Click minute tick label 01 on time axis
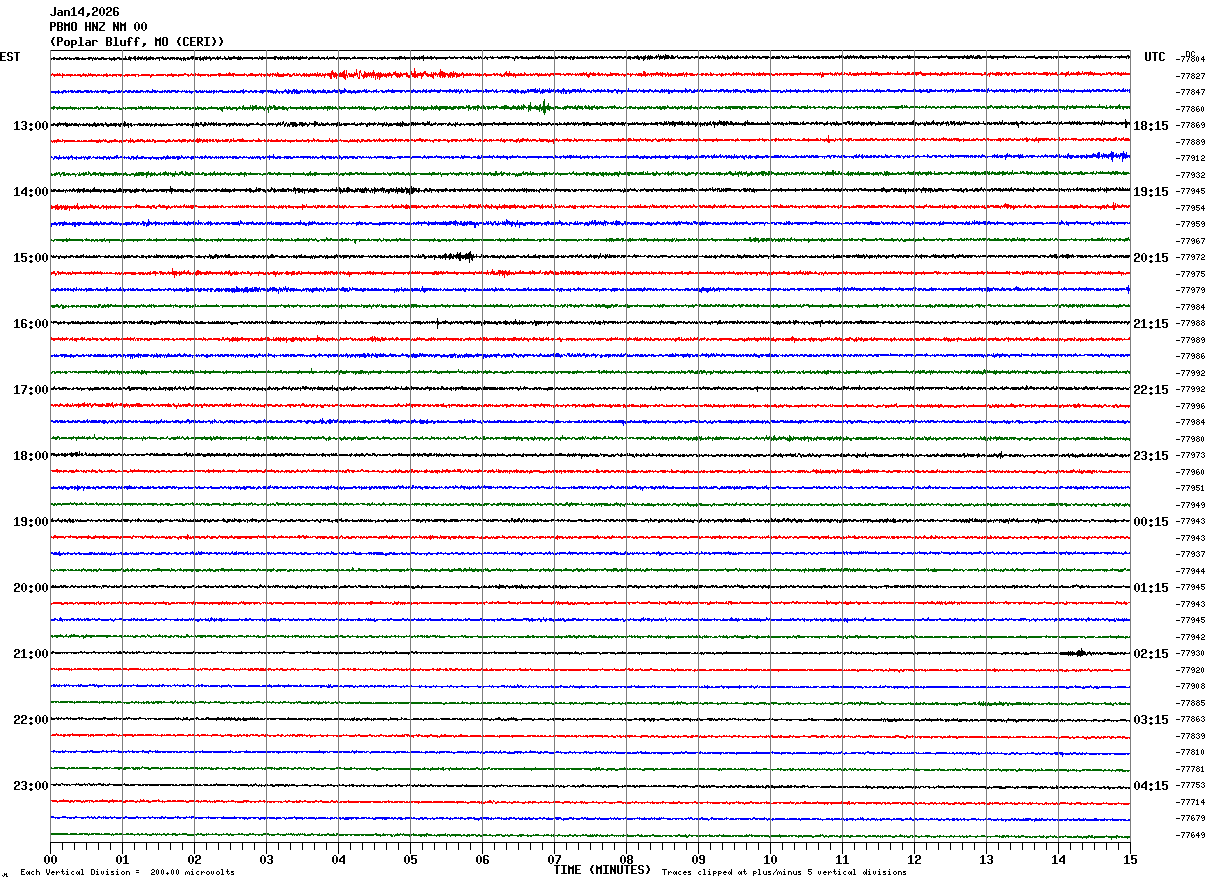 [x=122, y=859]
